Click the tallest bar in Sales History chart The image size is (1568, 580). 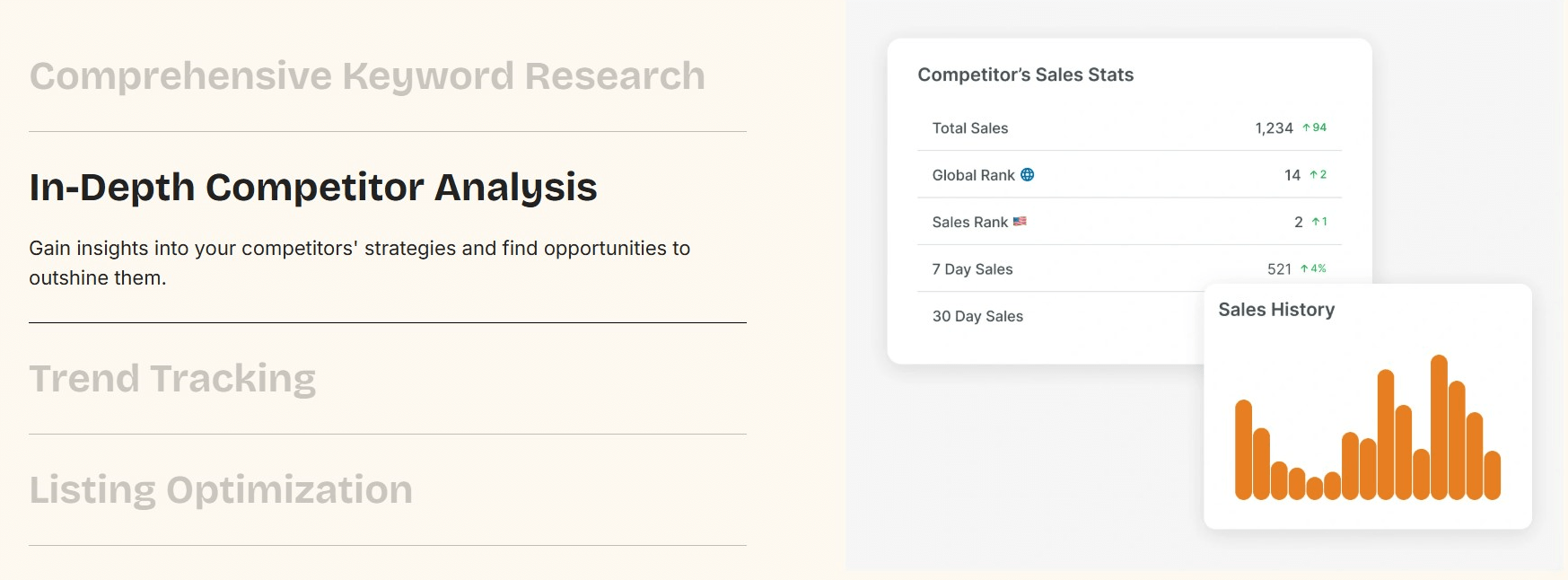[1439, 426]
